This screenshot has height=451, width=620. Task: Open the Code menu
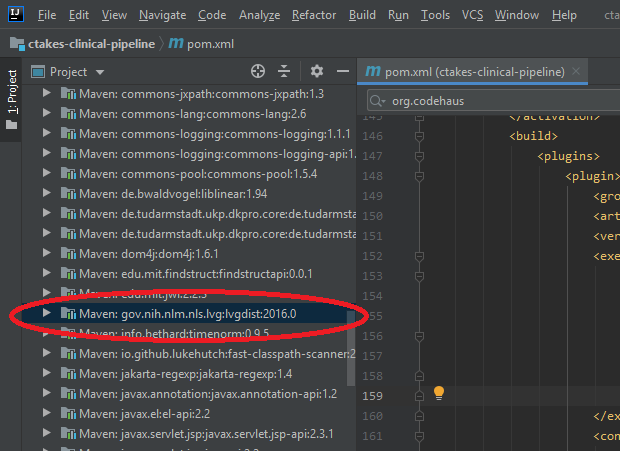point(212,15)
